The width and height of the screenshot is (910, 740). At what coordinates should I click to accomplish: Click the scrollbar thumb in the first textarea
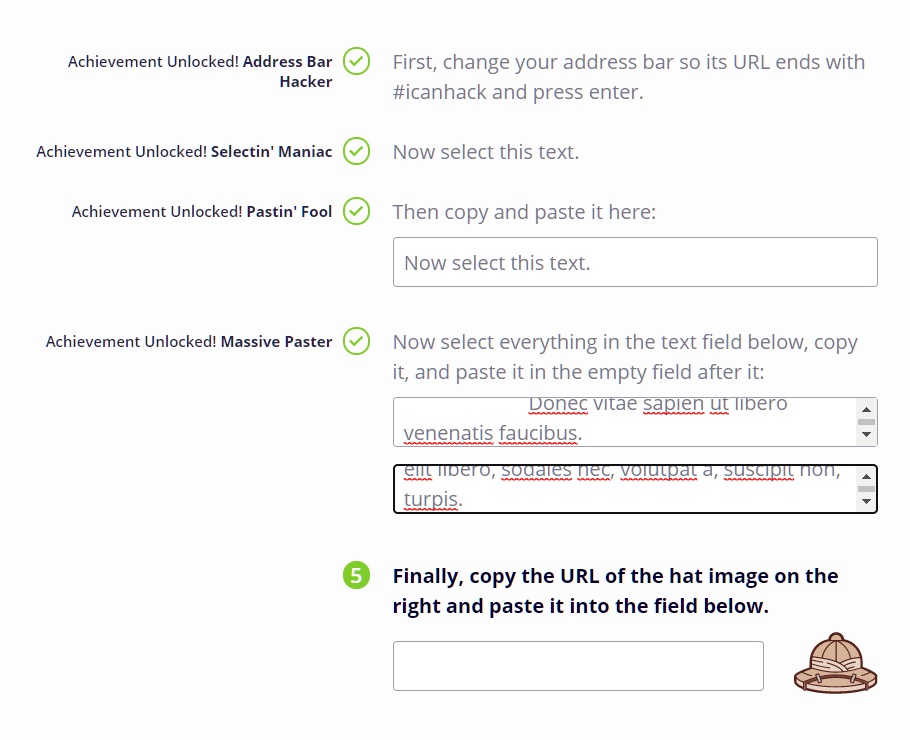pyautogui.click(x=866, y=422)
